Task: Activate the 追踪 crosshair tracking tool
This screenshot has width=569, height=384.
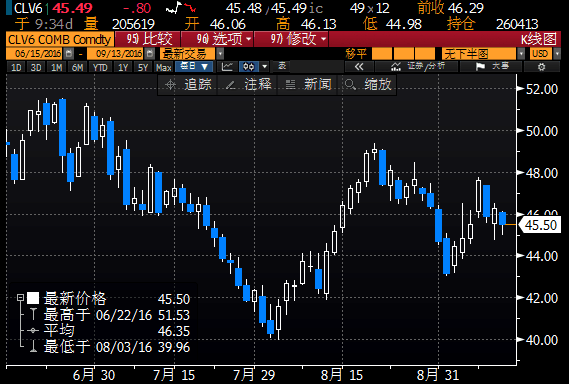Action: click(188, 85)
